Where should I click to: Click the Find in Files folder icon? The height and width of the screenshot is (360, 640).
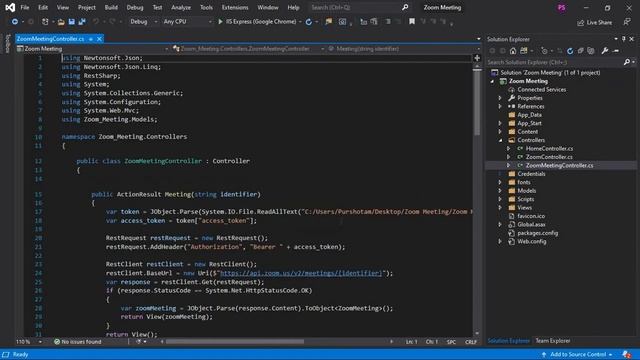point(329,22)
